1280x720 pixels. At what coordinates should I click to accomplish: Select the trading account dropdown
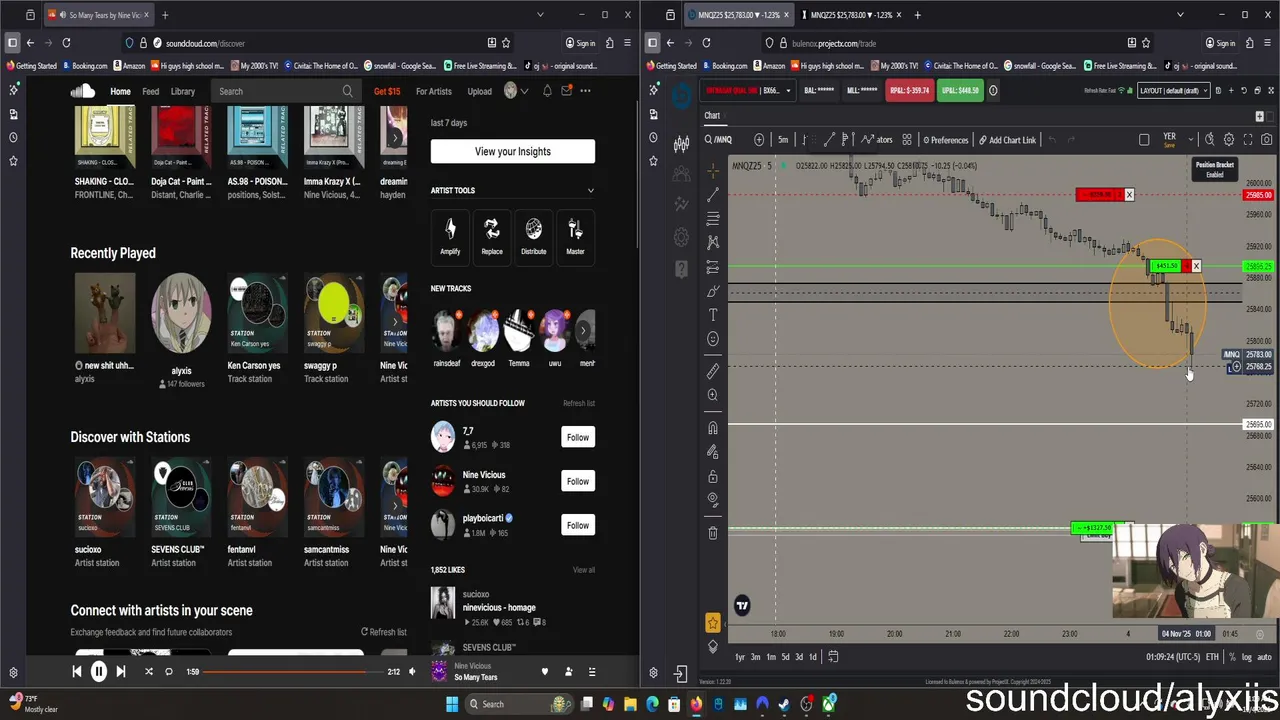[748, 90]
